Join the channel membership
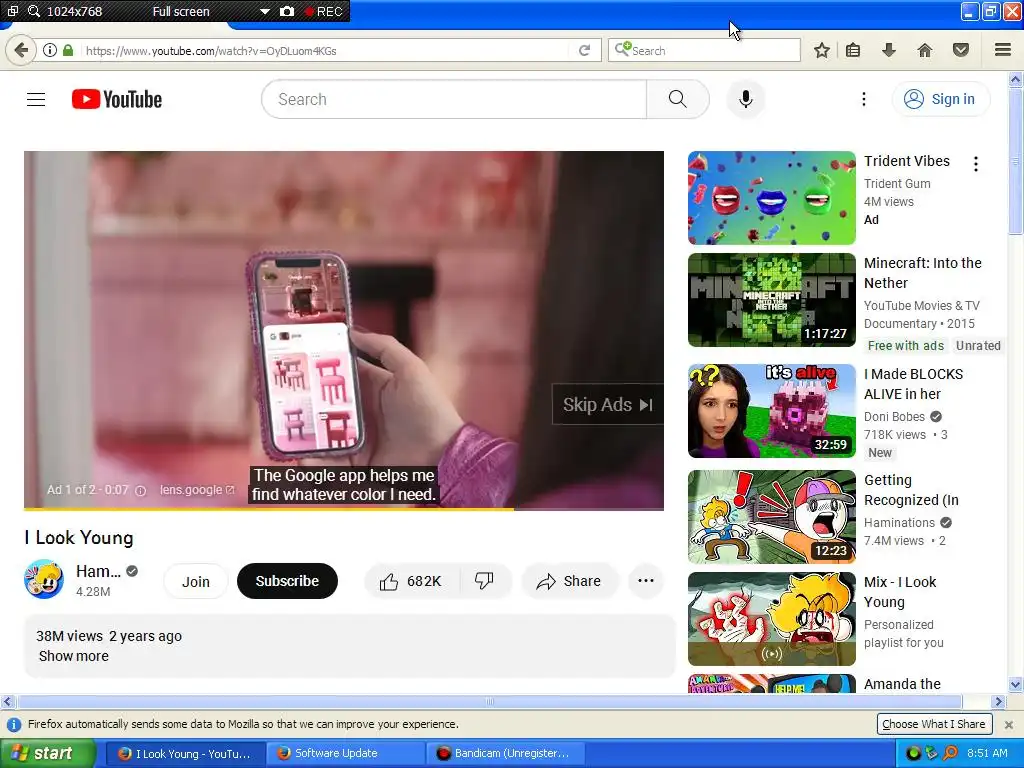1024x768 pixels. tap(196, 581)
